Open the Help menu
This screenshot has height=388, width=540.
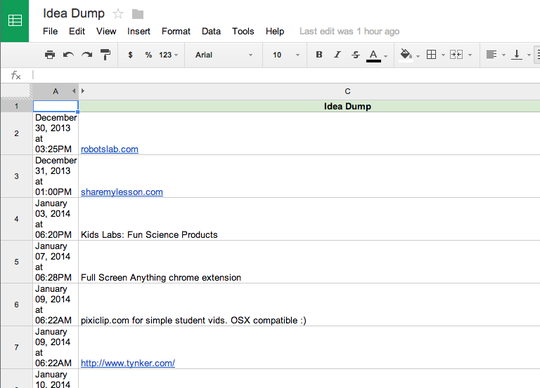pos(275,31)
